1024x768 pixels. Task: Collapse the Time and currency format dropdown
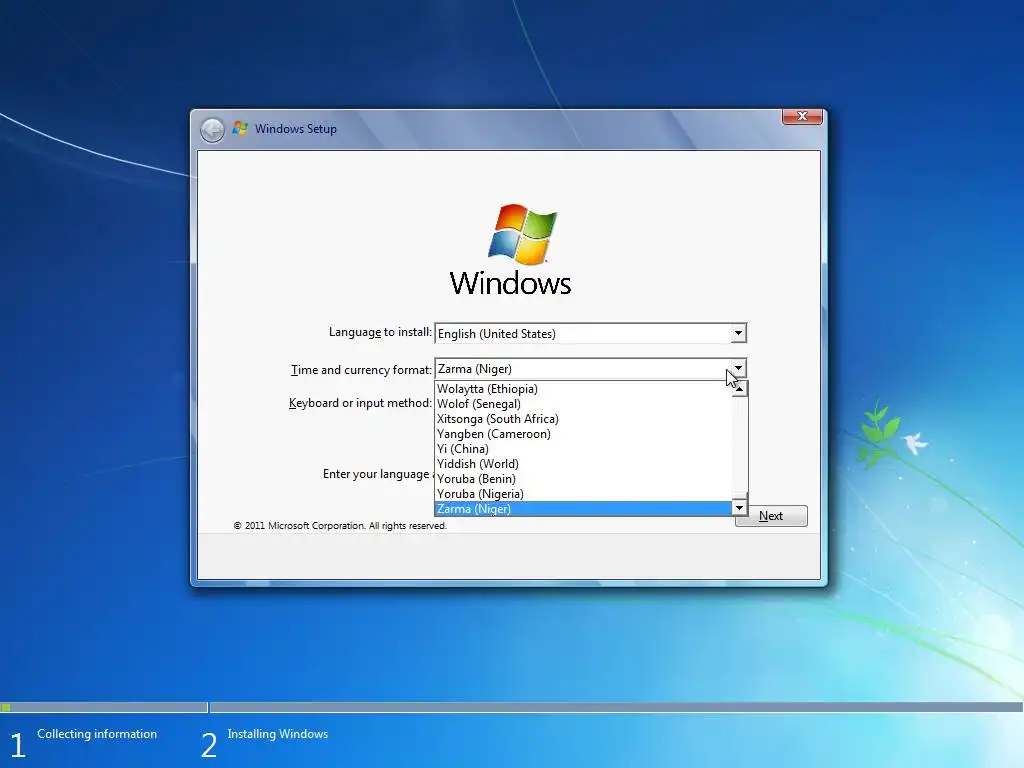[738, 368]
